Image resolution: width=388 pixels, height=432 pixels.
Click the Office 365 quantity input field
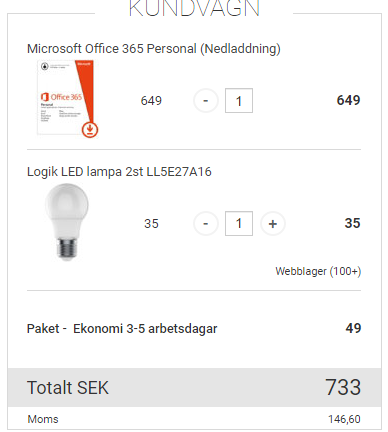pyautogui.click(x=239, y=101)
